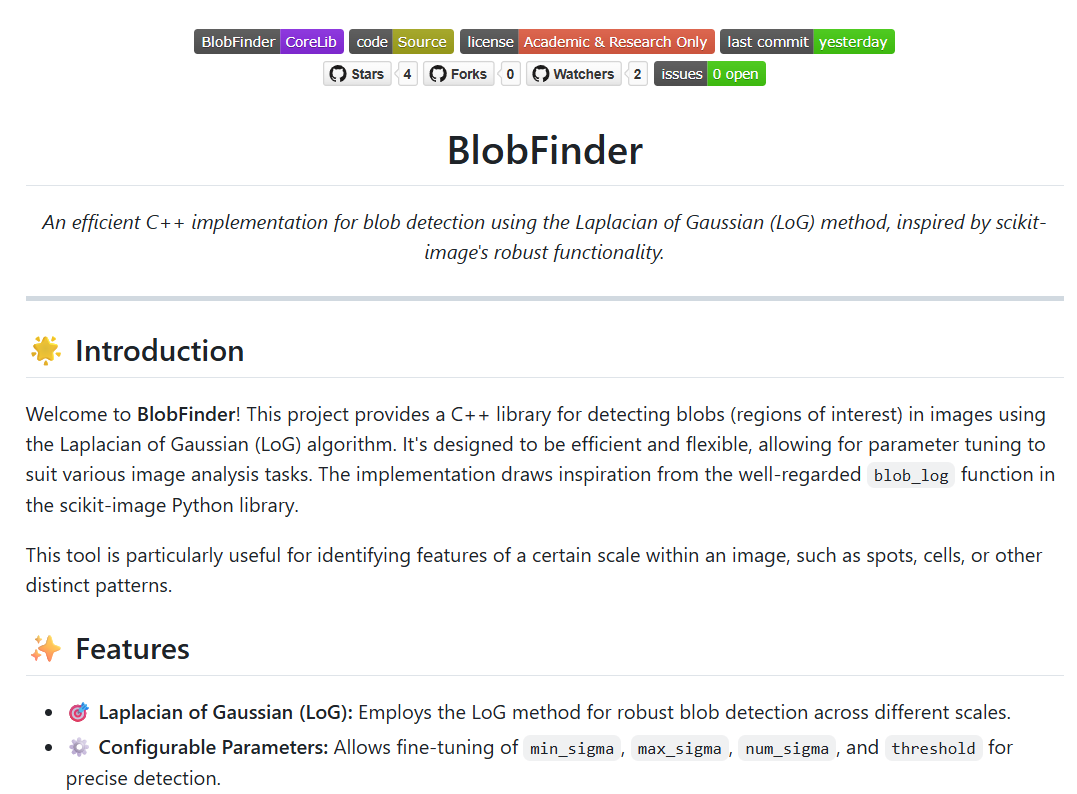The height and width of the screenshot is (794, 1077).
Task: Click the sun emoji beside Introduction
Action: pos(46,351)
